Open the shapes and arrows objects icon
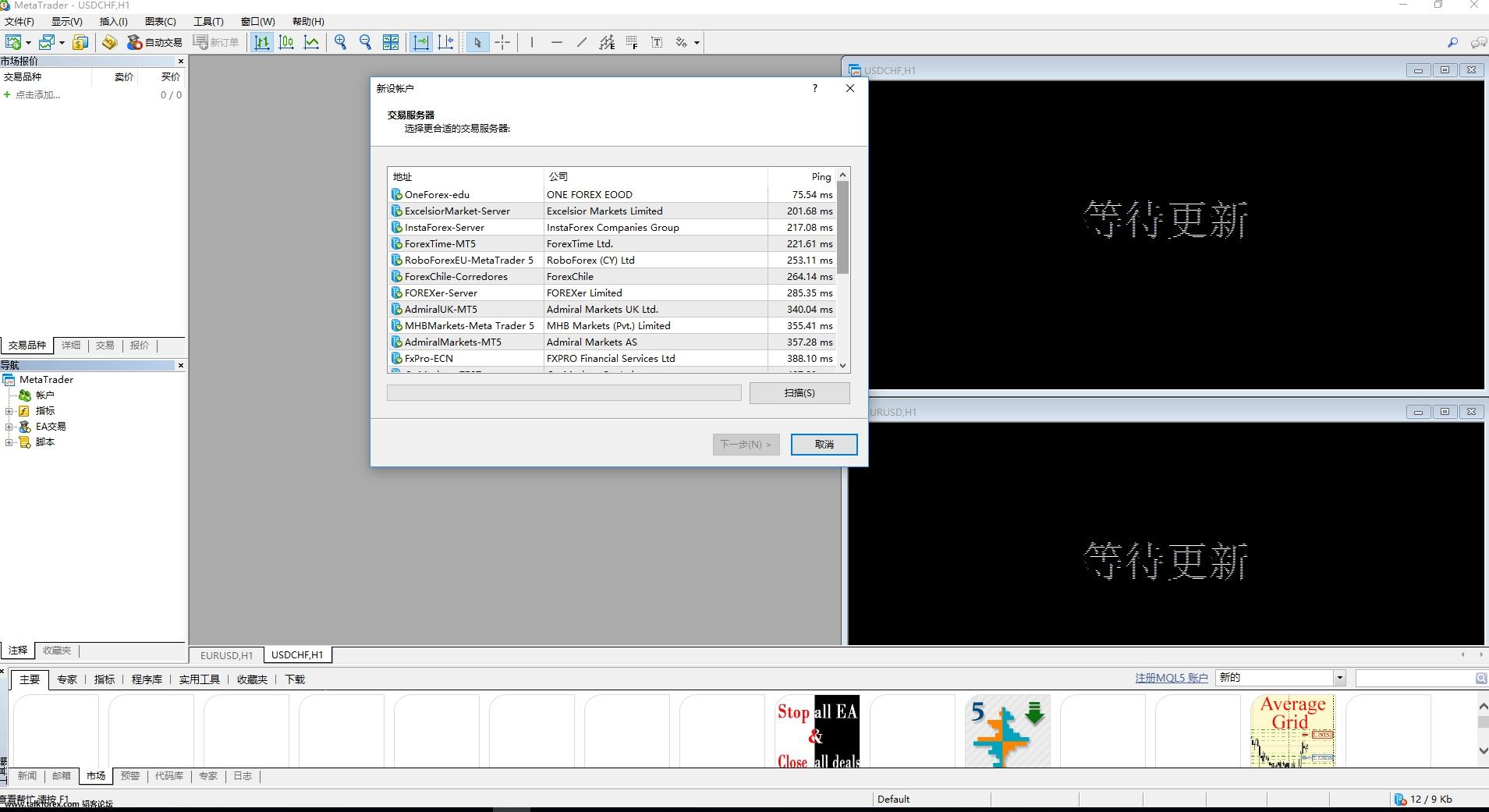 (x=682, y=42)
